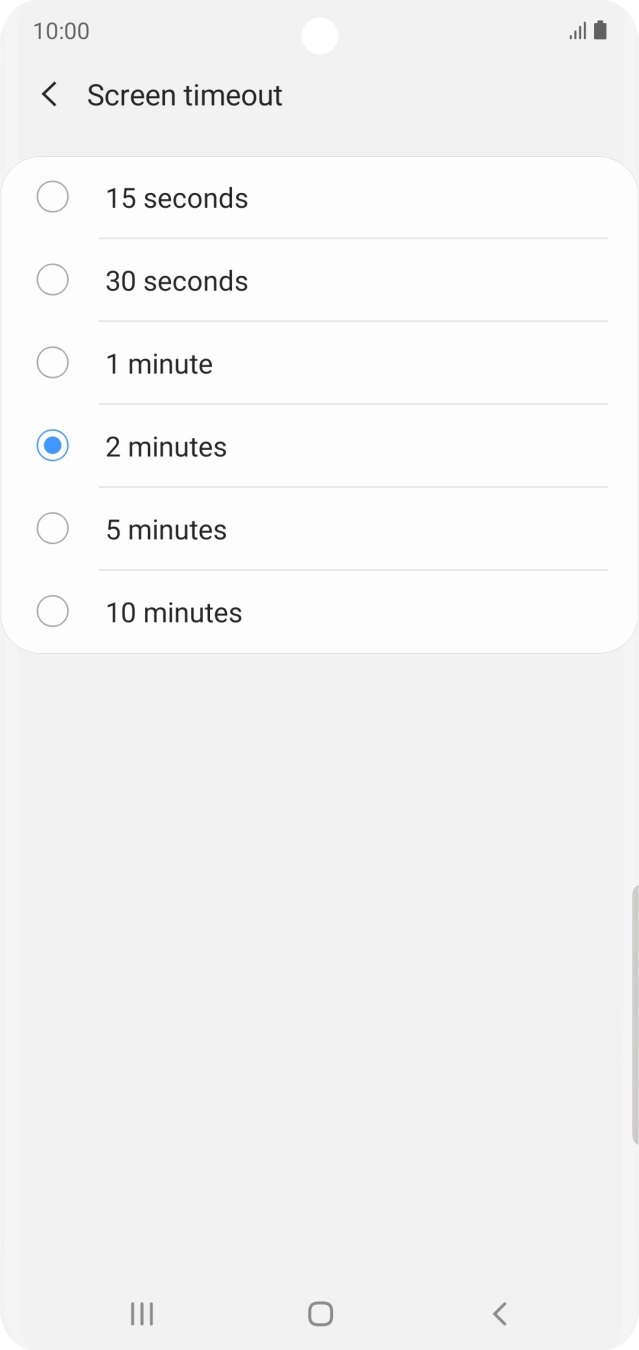Tap the Back navigation key
This screenshot has width=639, height=1350.
pyautogui.click(x=498, y=1314)
